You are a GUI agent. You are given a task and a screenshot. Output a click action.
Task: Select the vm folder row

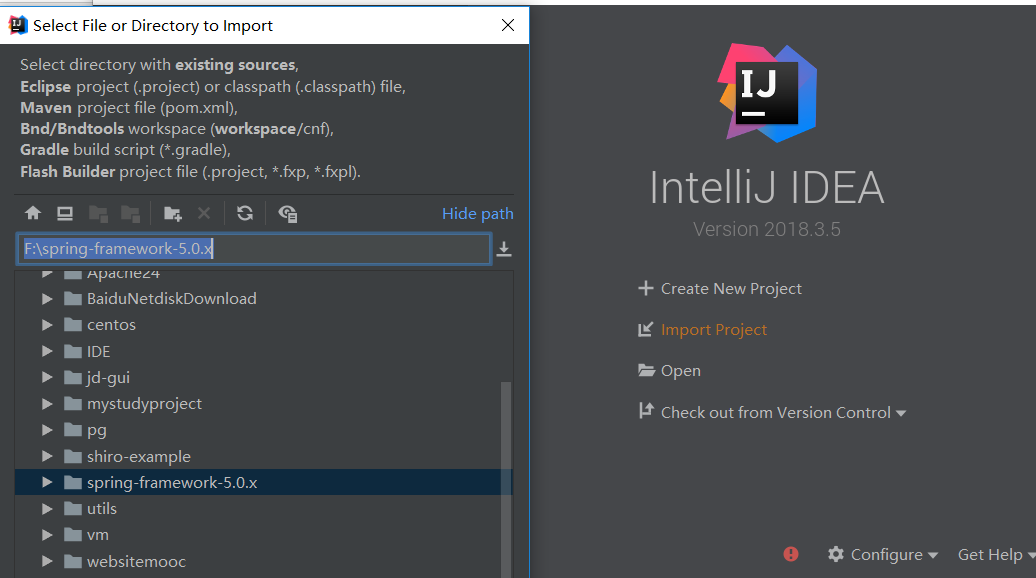(263, 535)
